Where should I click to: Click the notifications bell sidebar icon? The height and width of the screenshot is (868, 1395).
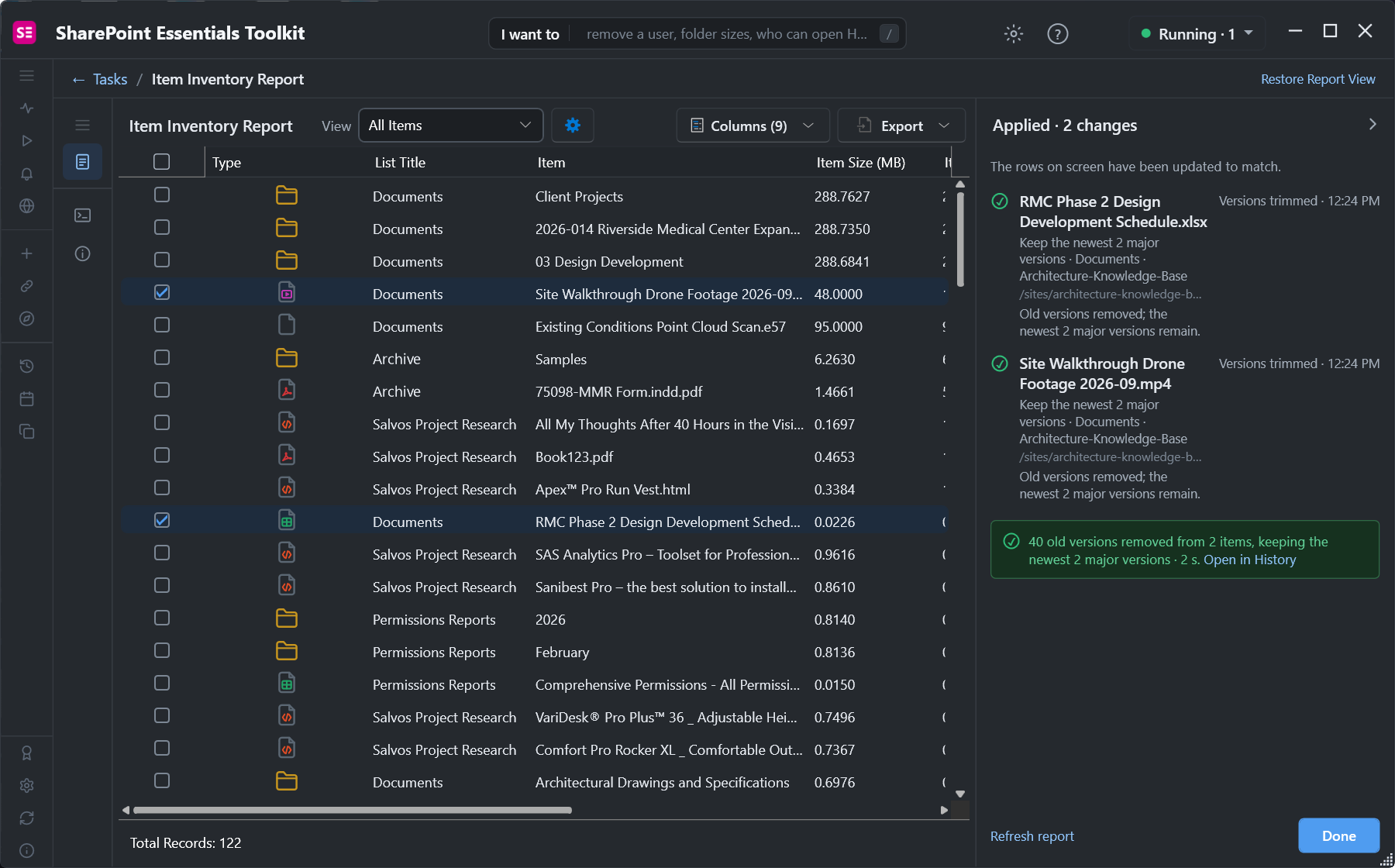tap(27, 174)
